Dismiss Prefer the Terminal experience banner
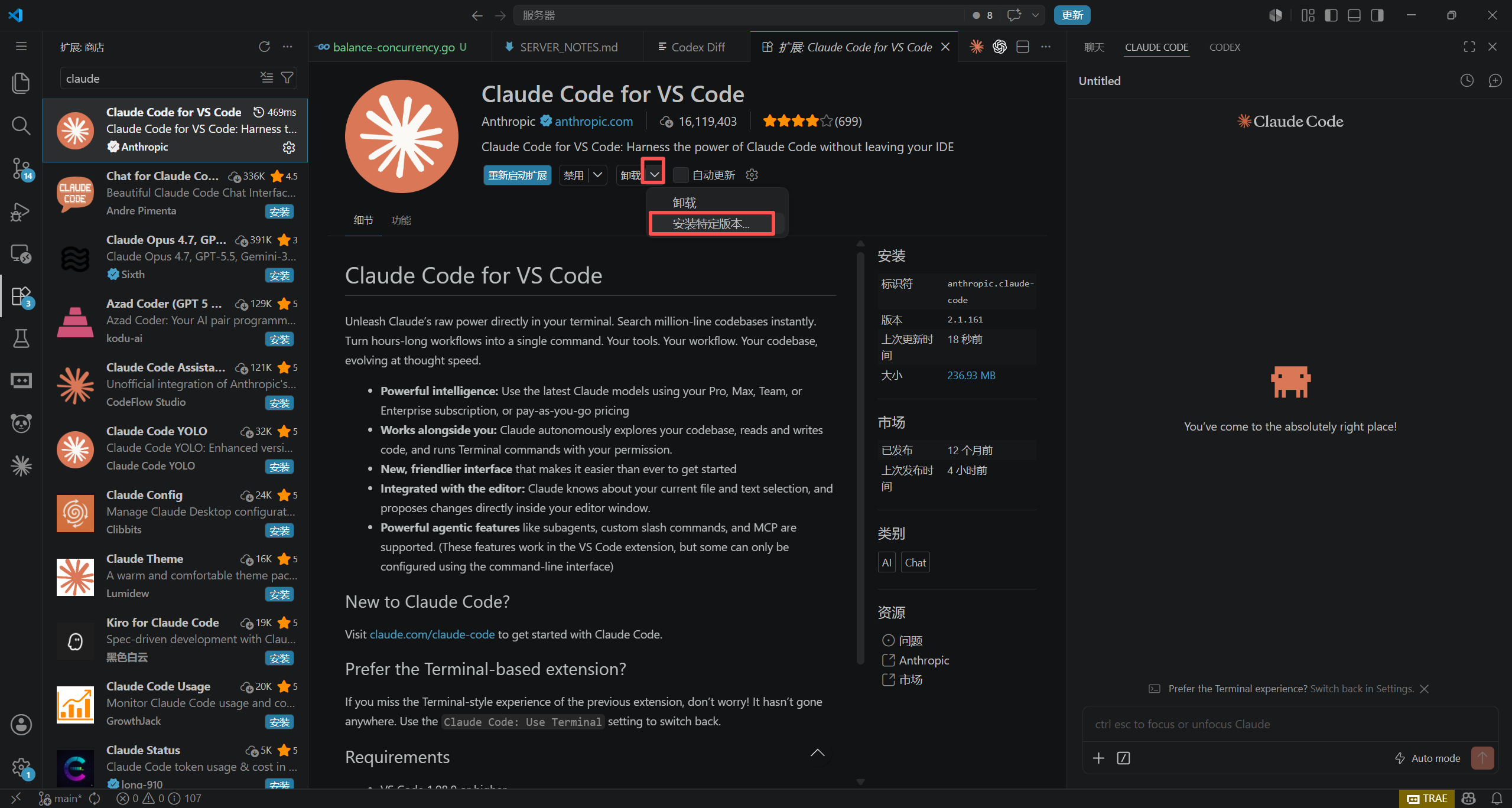Image resolution: width=1512 pixels, height=808 pixels. point(1424,689)
